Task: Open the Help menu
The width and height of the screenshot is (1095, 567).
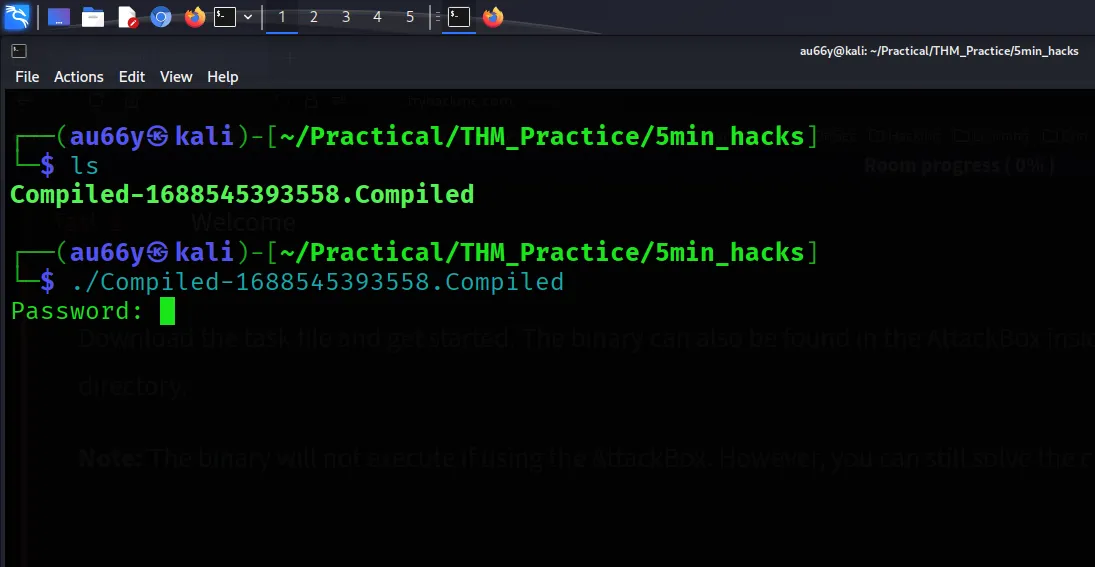Action: 223,77
